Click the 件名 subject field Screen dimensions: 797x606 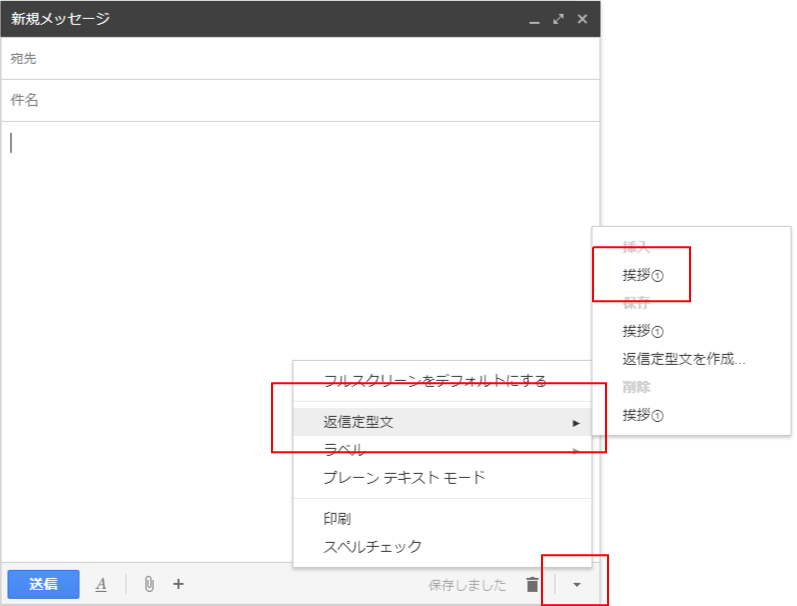[300, 101]
